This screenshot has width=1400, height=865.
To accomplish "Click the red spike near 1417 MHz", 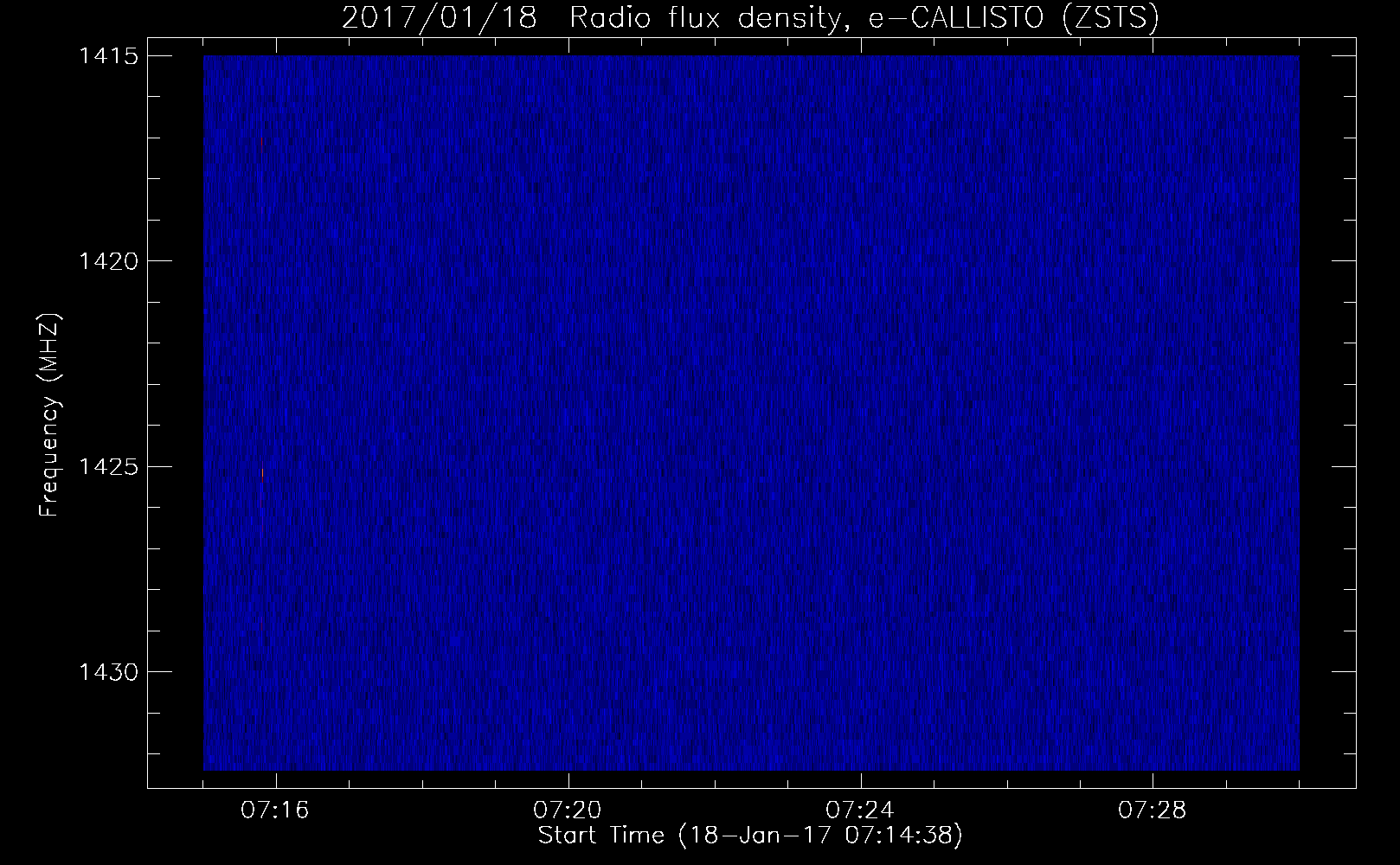I will (x=261, y=144).
